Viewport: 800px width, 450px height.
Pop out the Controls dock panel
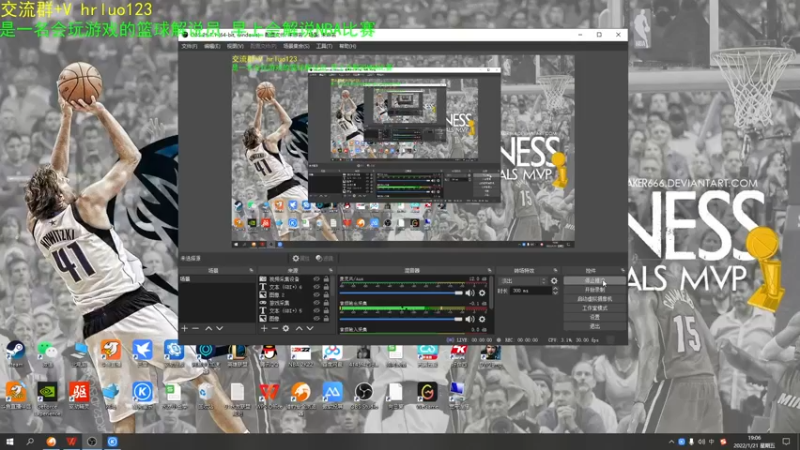pyautogui.click(x=622, y=270)
